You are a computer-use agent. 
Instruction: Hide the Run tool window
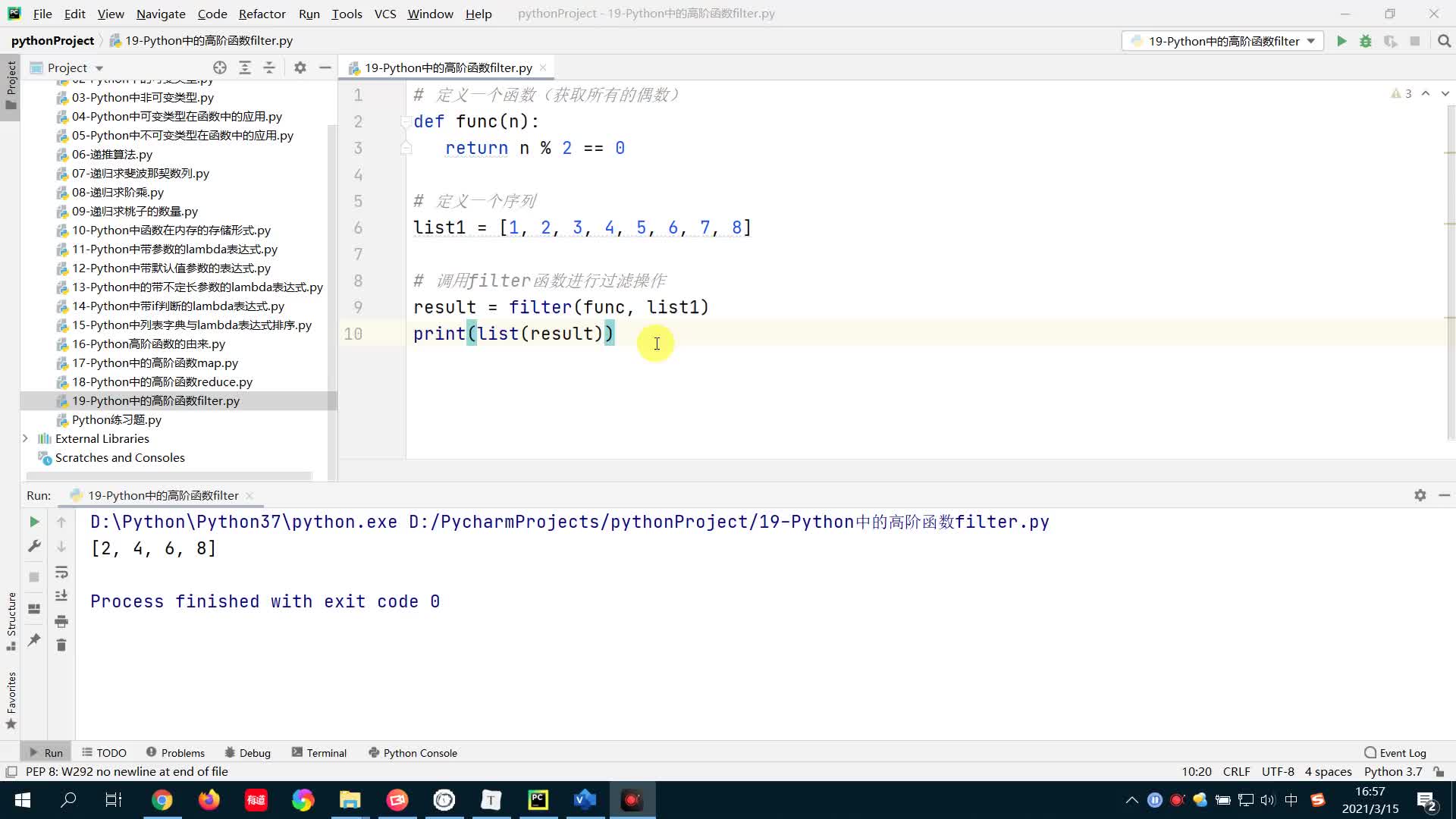coord(1445,495)
